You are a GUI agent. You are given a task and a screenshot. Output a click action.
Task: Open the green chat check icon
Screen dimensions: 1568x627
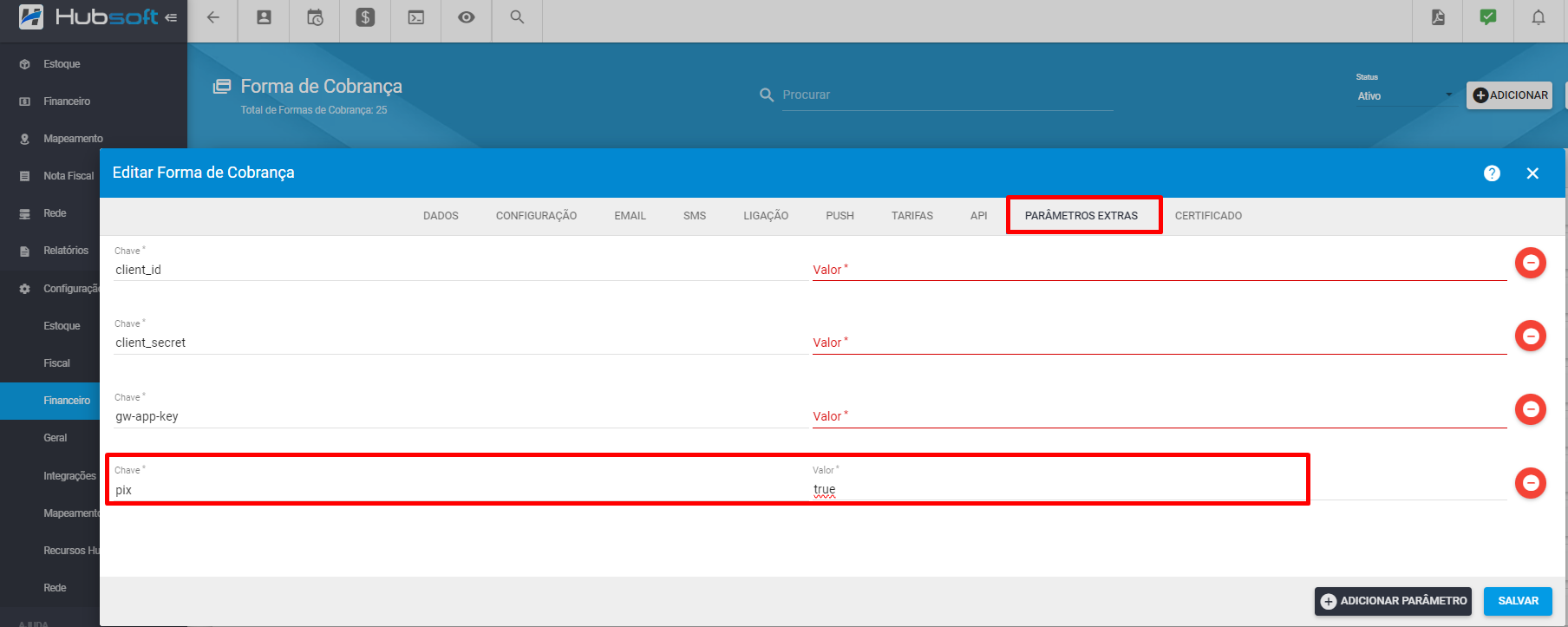tap(1488, 17)
